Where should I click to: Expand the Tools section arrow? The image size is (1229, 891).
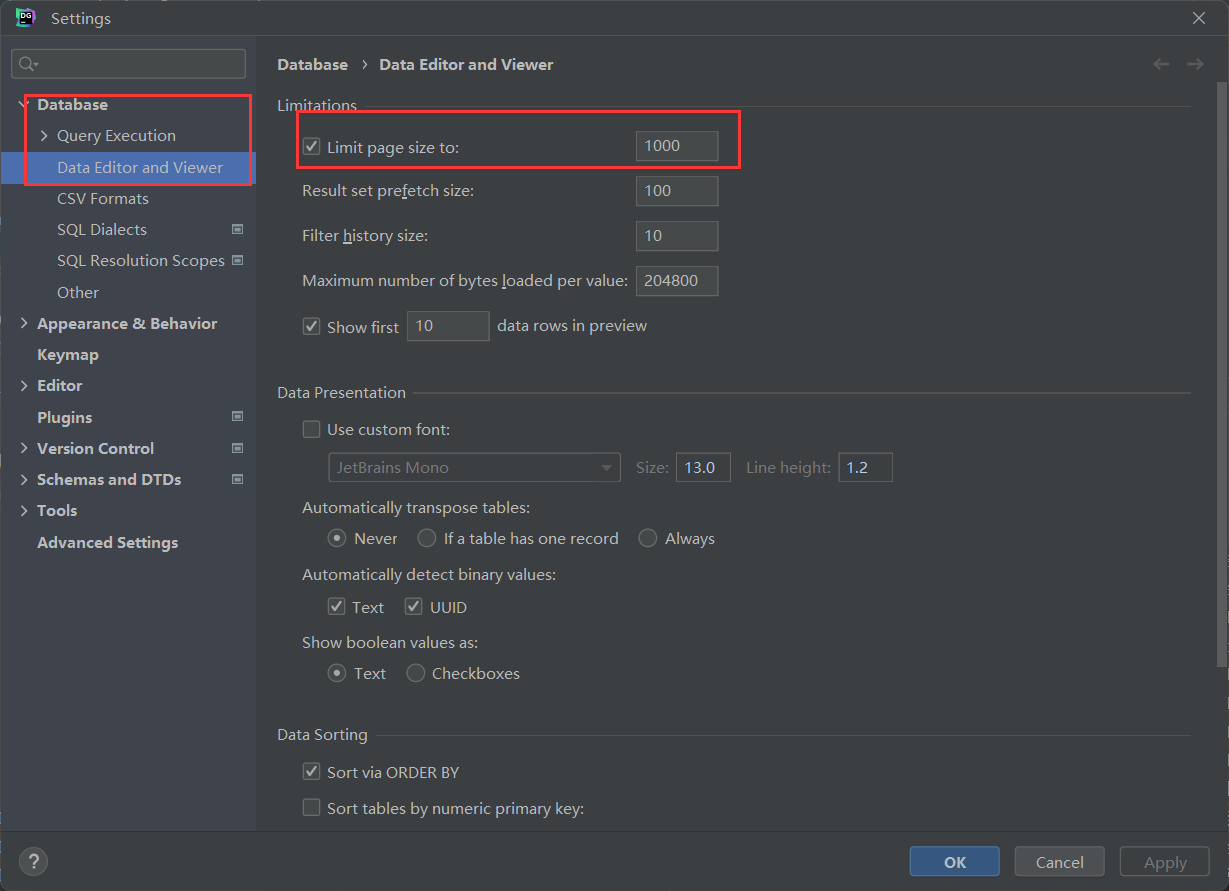(x=24, y=510)
